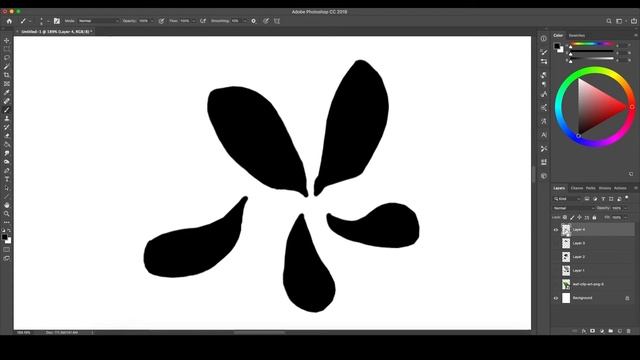Screen dimensions: 640x360
Task: Select the Move tool
Action: point(7,40)
